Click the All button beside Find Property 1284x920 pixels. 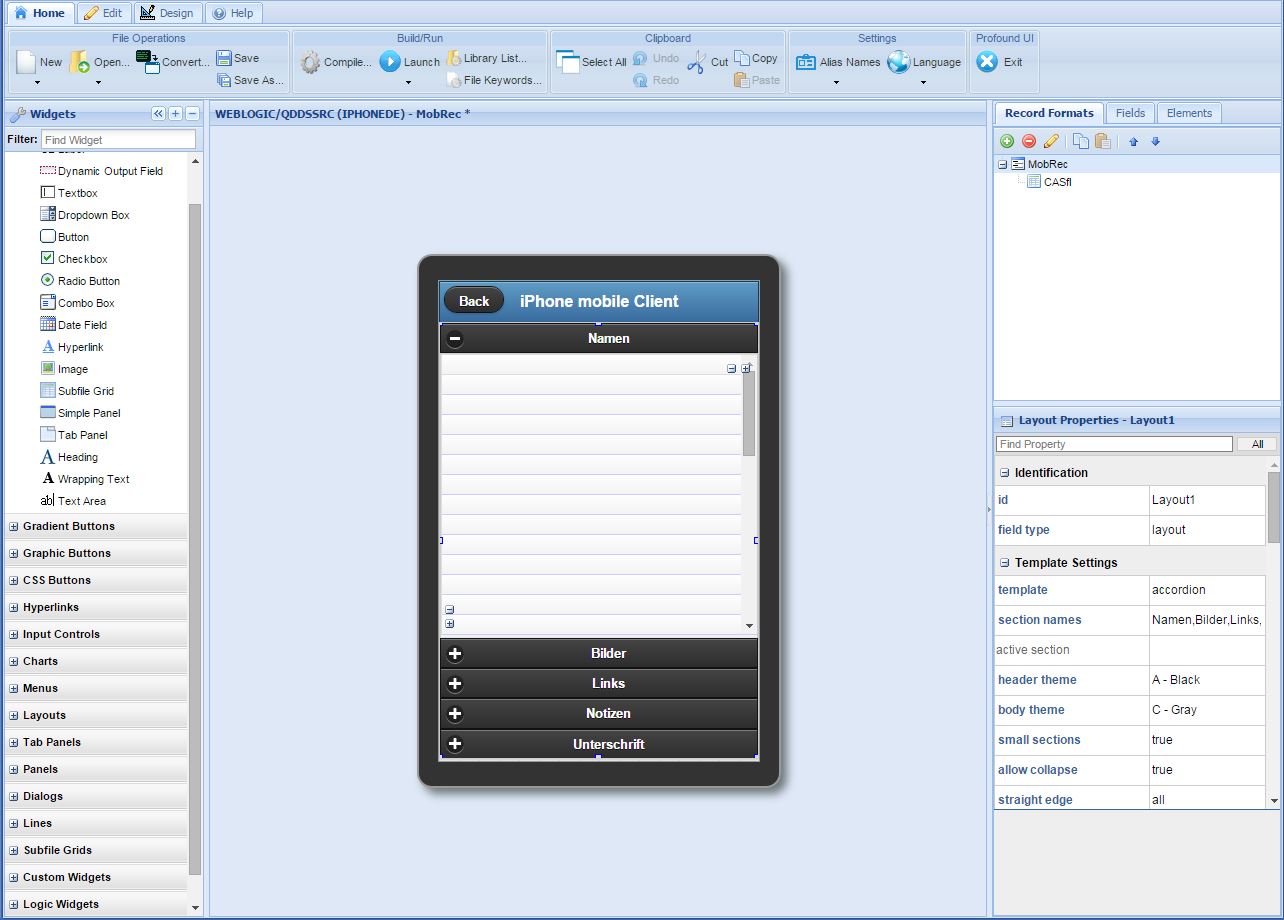click(x=1257, y=444)
